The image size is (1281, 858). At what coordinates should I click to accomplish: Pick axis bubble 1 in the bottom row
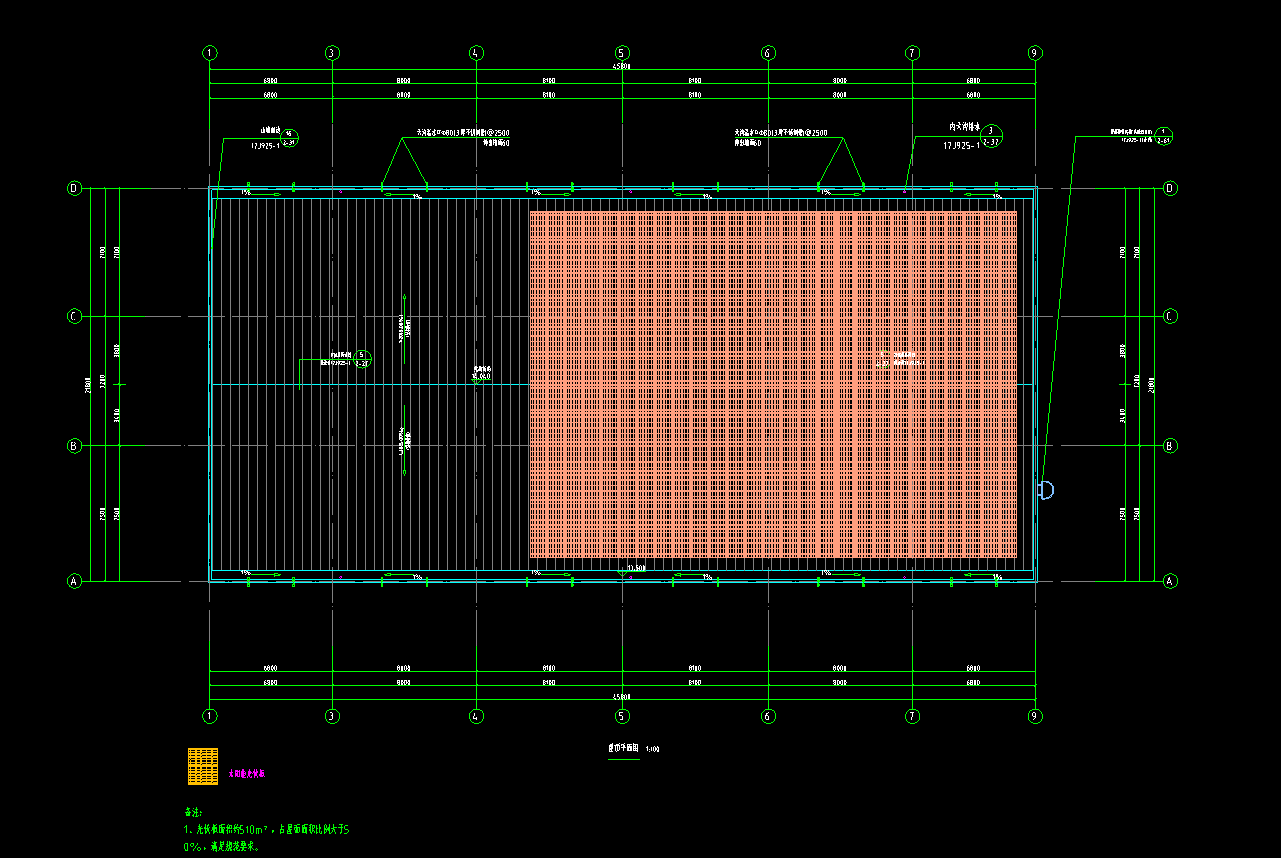point(210,716)
